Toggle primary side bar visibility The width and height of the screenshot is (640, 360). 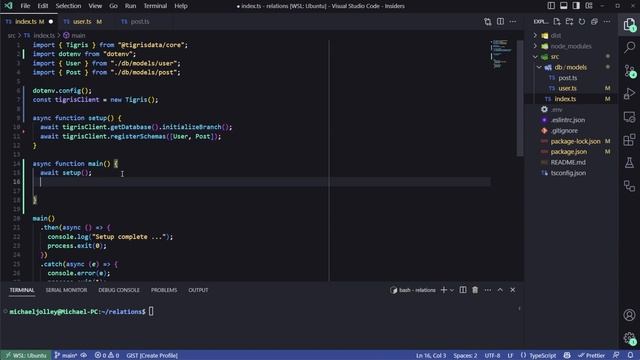tap(551, 6)
